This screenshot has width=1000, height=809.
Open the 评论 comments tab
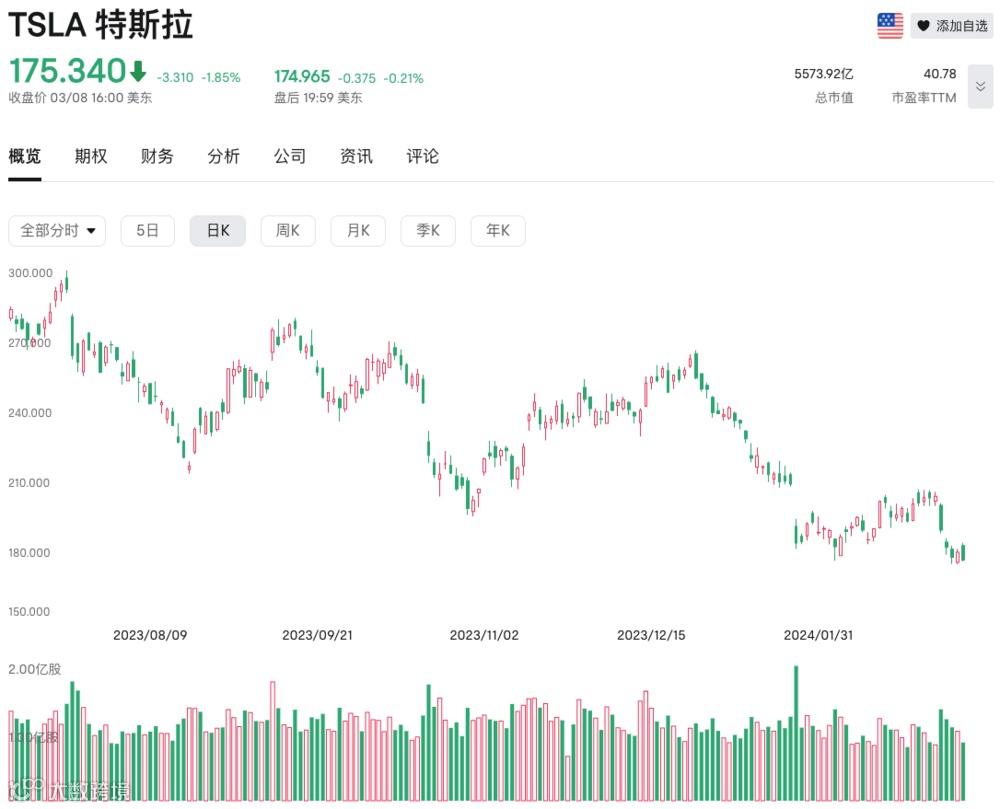tap(423, 156)
